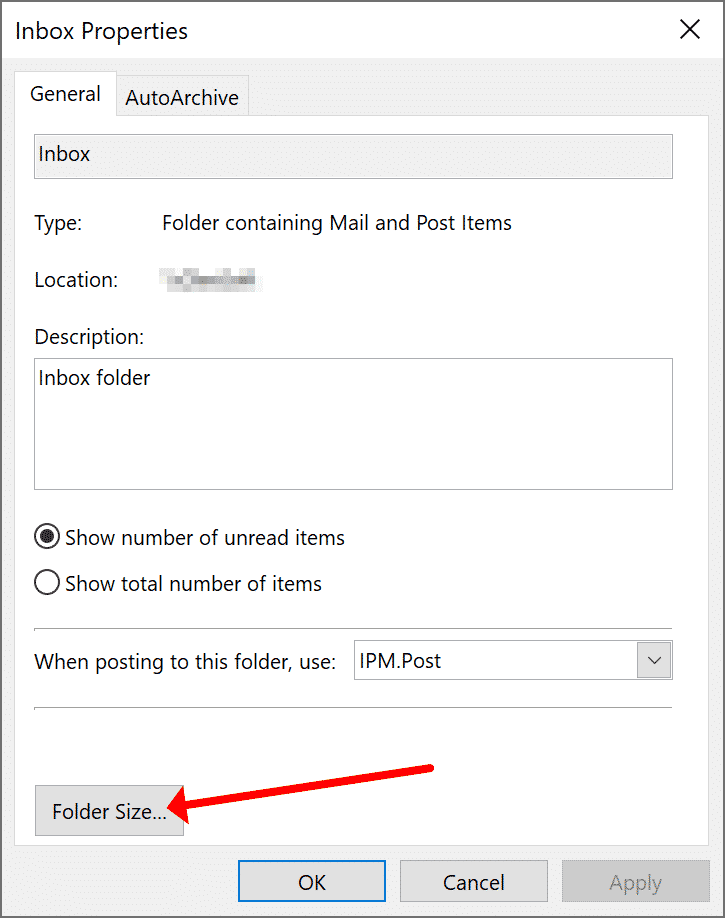Click the Inbox folder name field

(353, 156)
